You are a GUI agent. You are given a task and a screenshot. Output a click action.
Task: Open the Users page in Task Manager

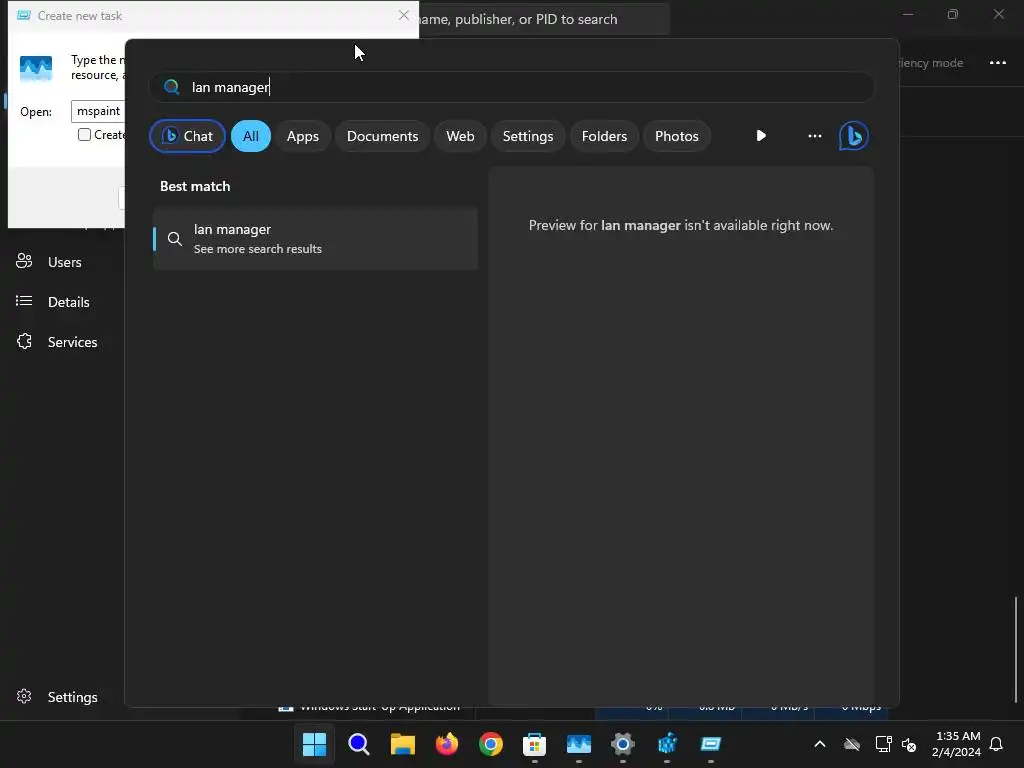point(64,262)
